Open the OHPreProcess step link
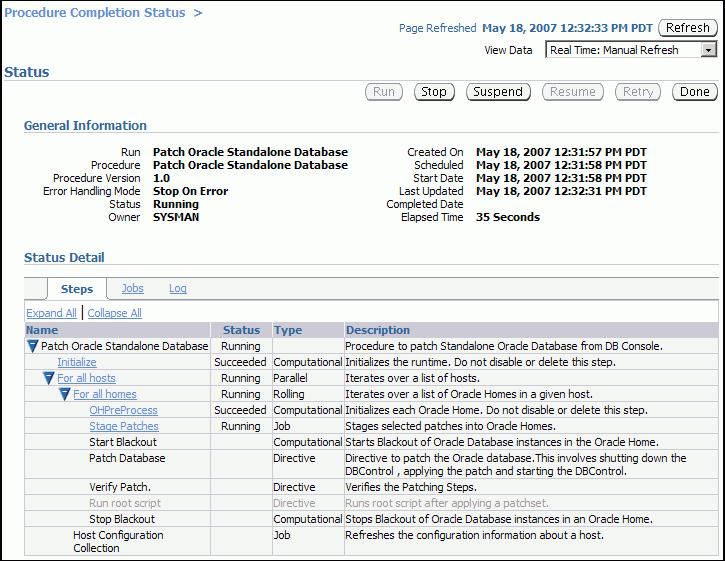The height and width of the screenshot is (561, 725). tap(123, 410)
